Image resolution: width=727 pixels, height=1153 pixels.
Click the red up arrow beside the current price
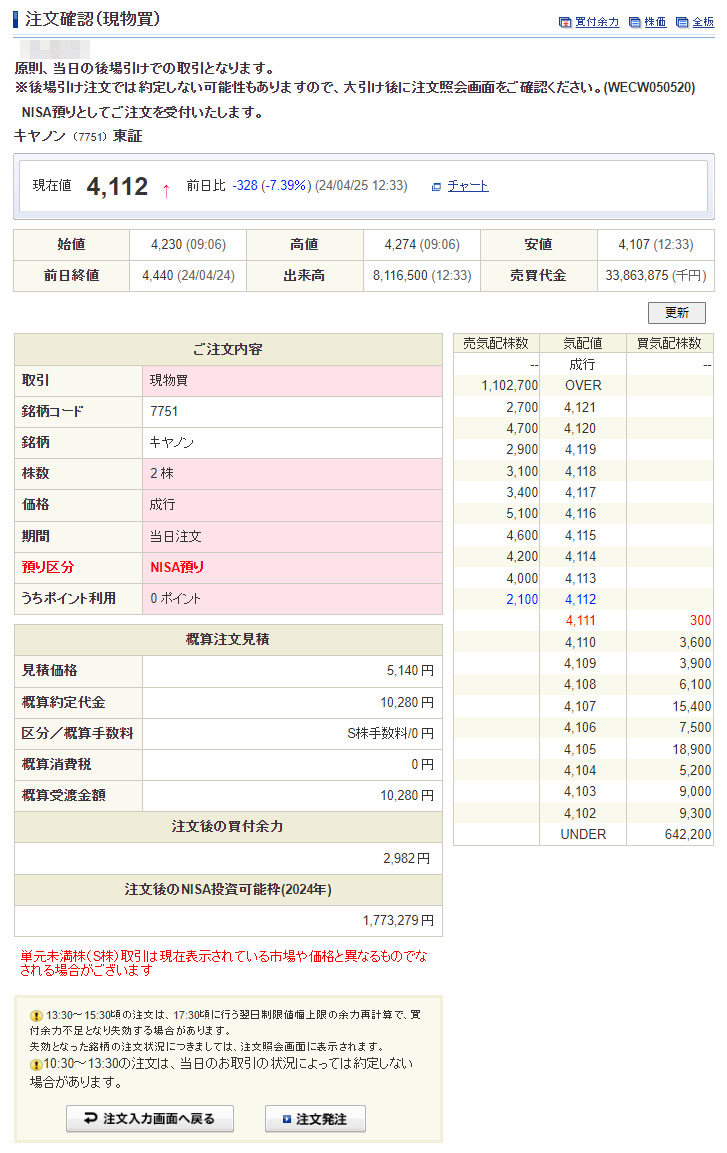pyautogui.click(x=166, y=188)
